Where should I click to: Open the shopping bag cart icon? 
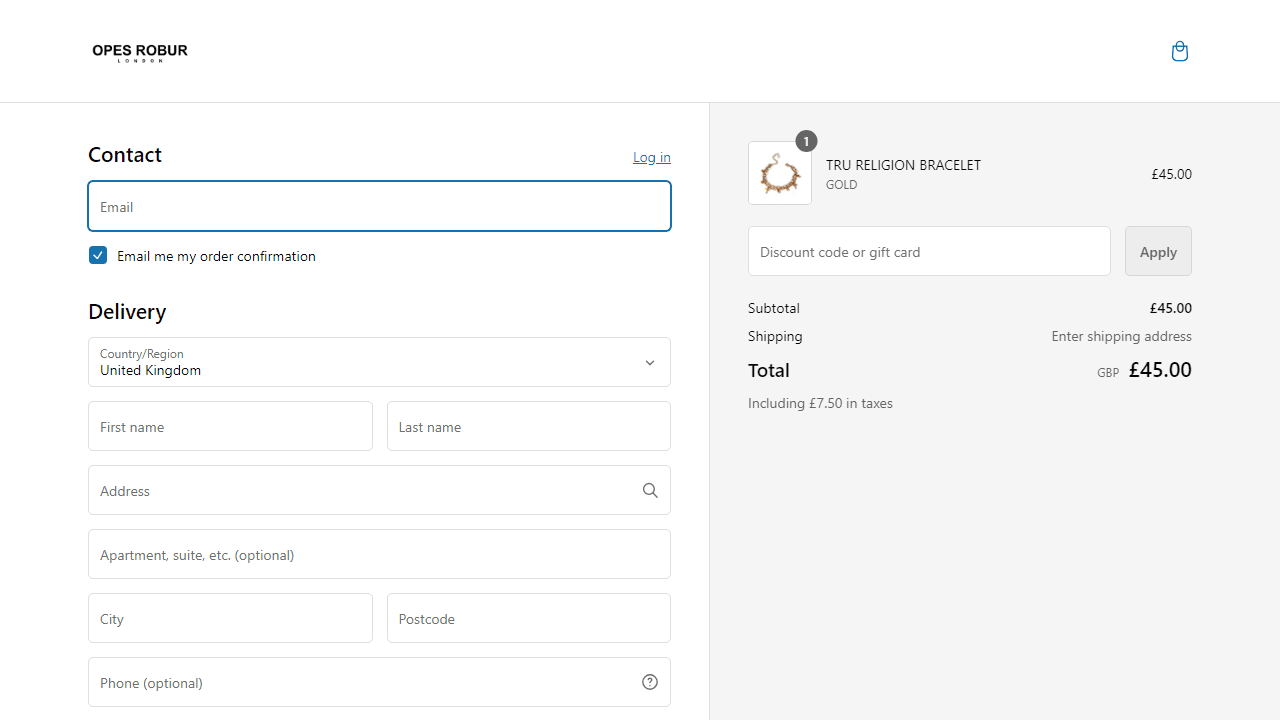(1180, 51)
